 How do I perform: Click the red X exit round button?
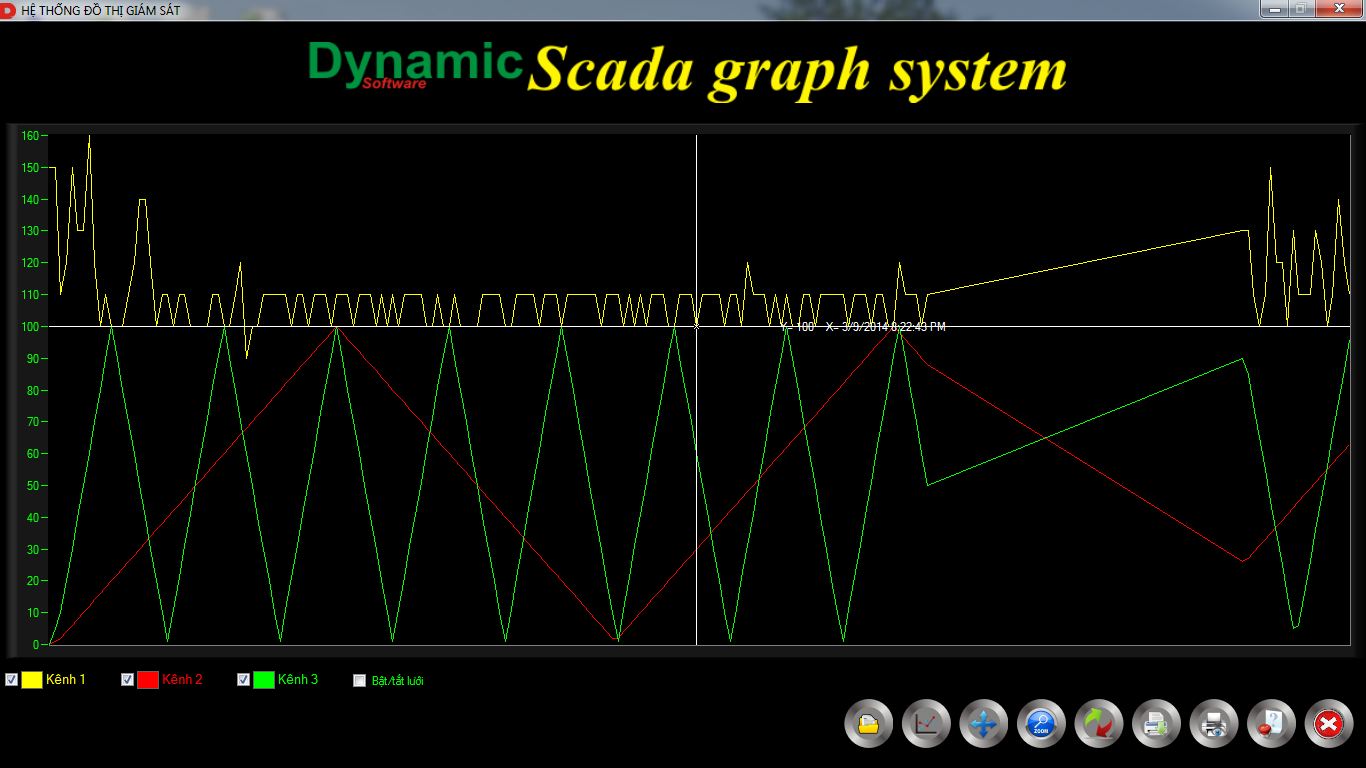pyautogui.click(x=1329, y=724)
